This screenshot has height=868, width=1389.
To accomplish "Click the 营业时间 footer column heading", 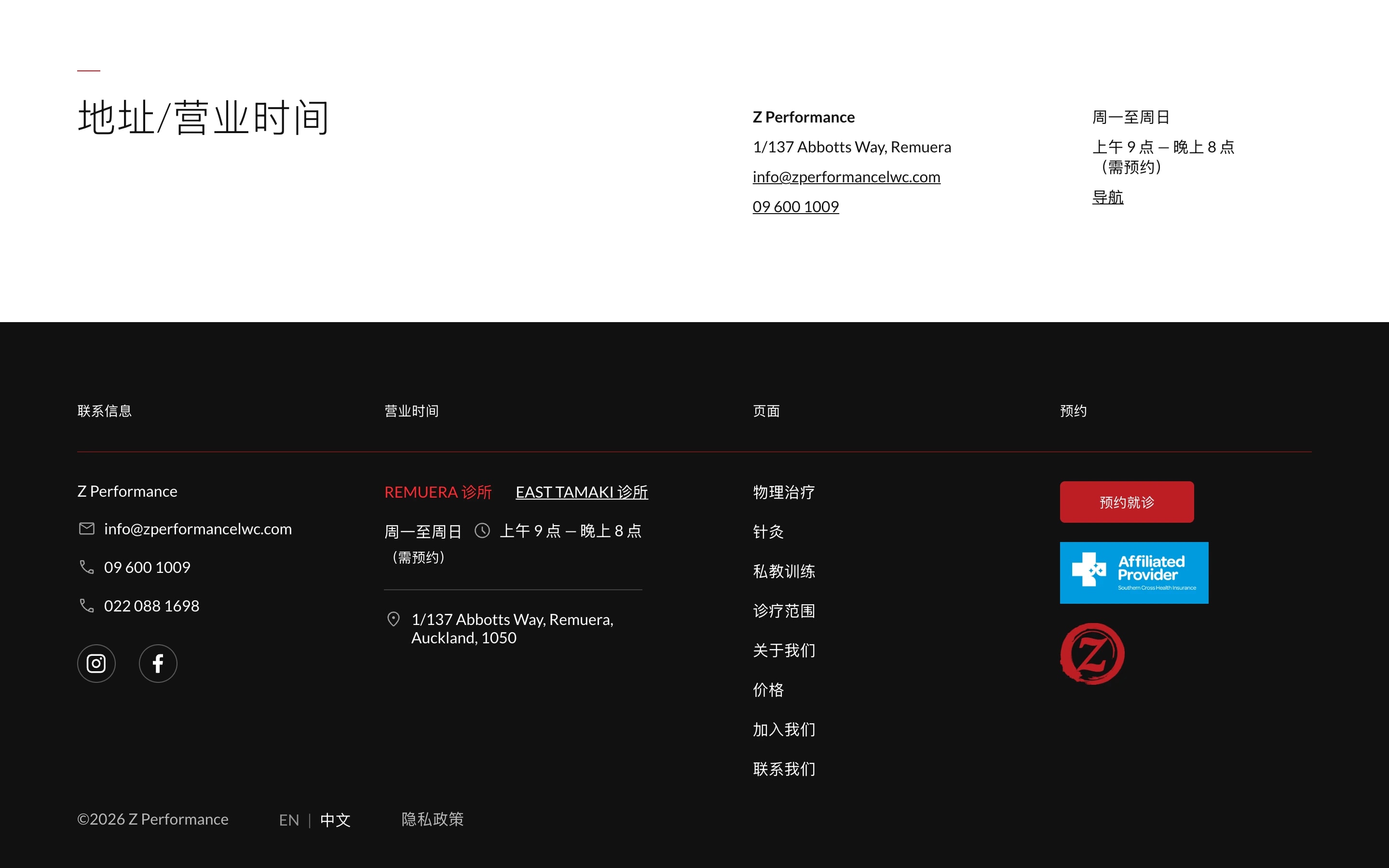I will 411,411.
